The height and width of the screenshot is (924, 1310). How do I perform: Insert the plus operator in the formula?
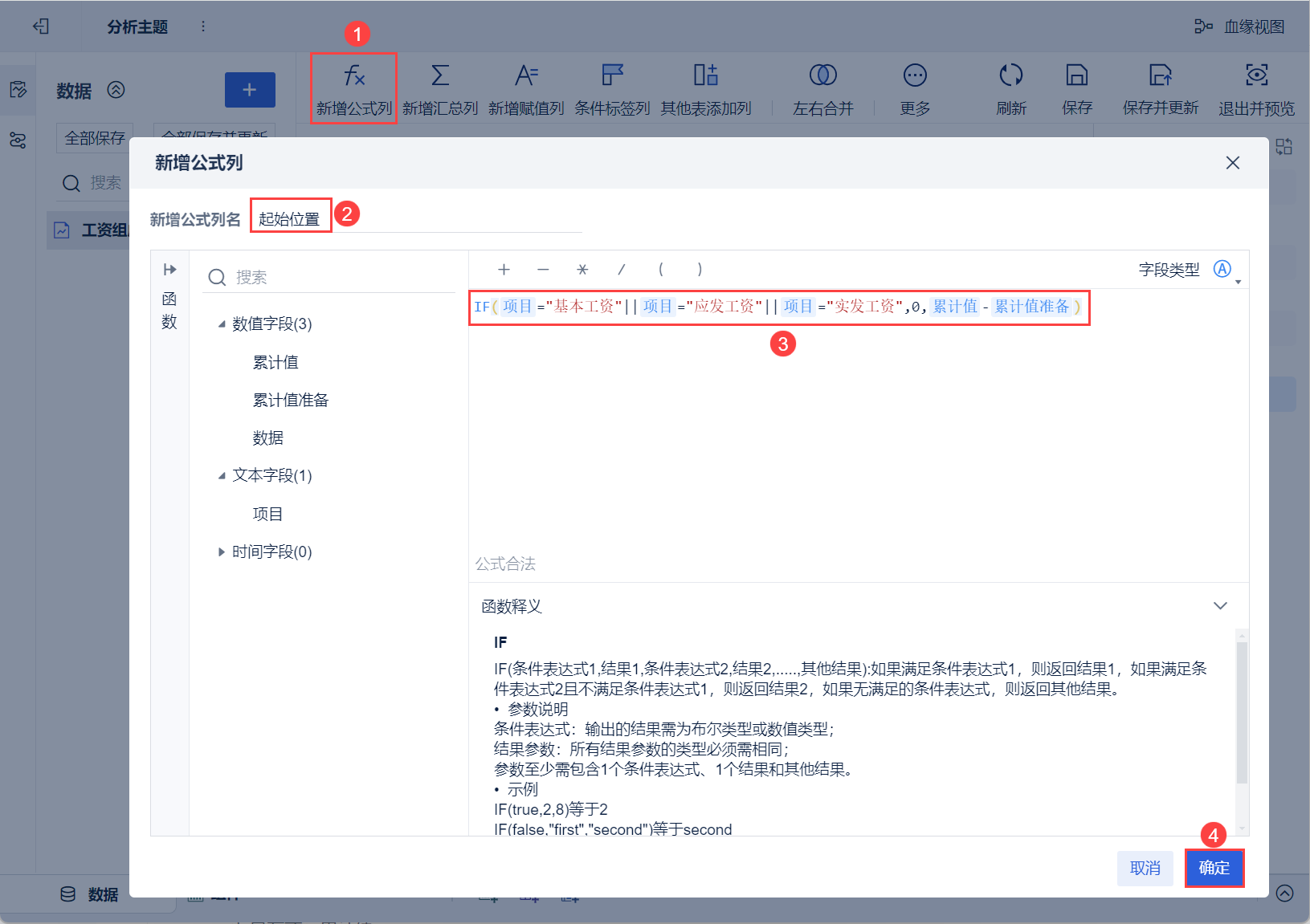504,270
